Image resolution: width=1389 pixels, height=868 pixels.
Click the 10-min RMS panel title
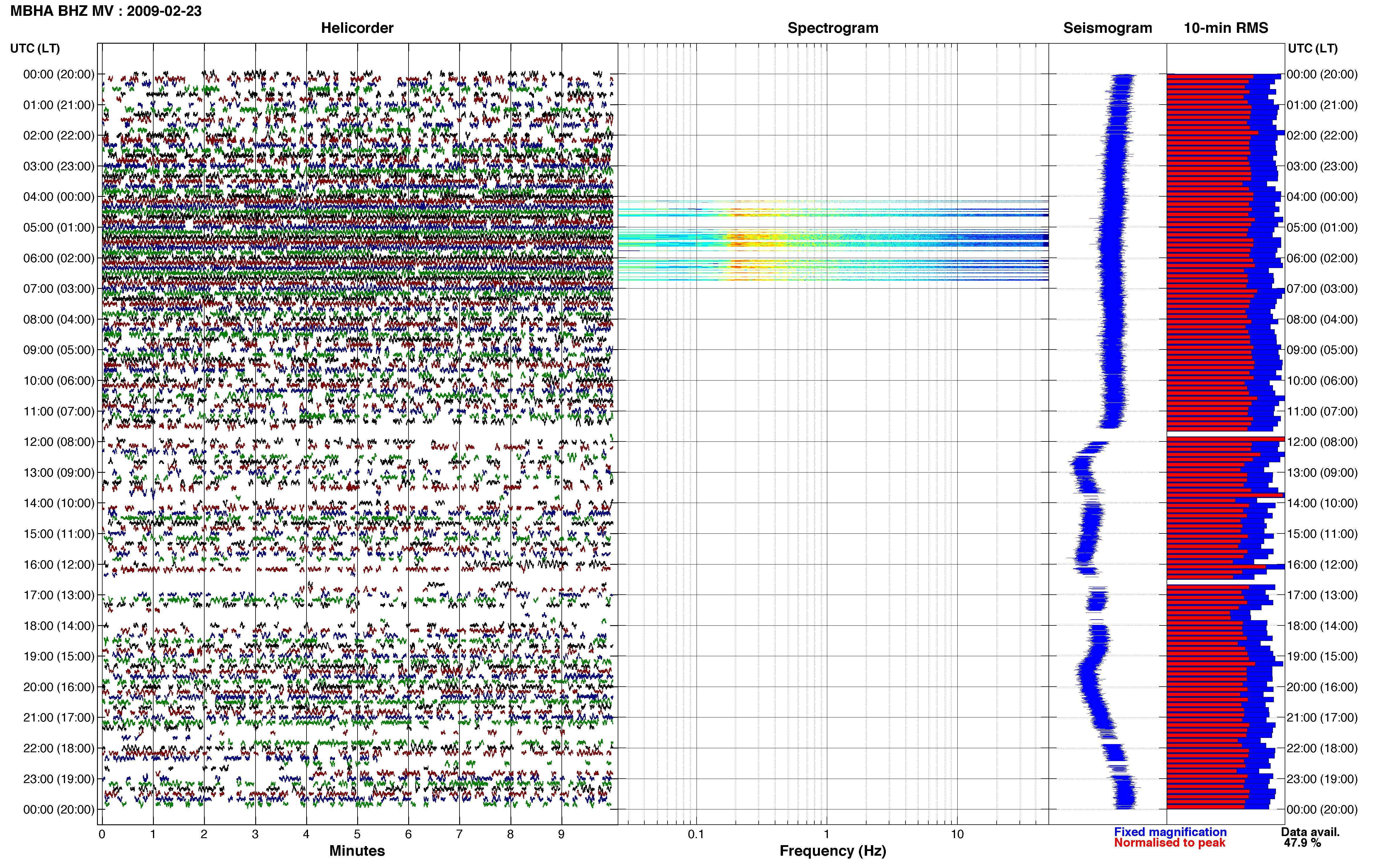click(1226, 28)
